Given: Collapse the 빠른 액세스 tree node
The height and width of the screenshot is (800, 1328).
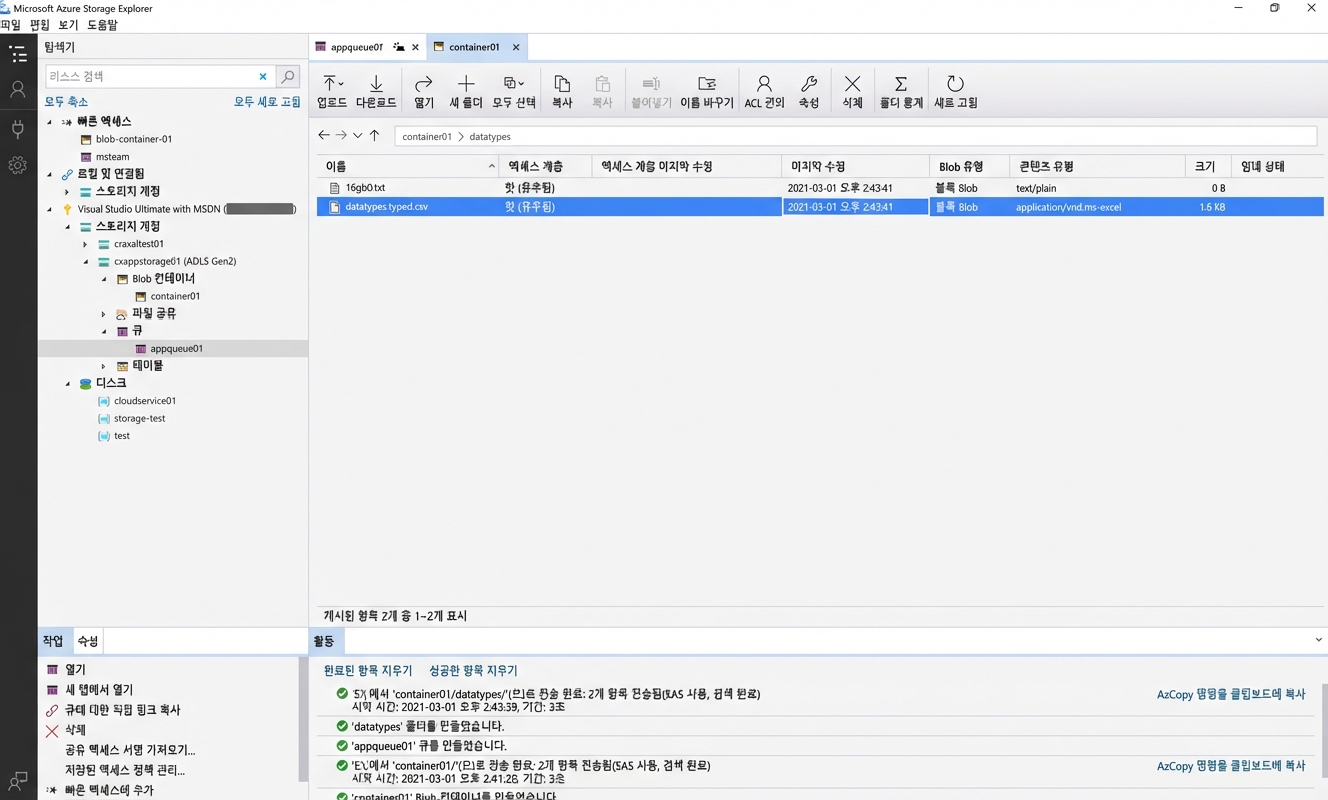Looking at the screenshot, I should 50,122.
